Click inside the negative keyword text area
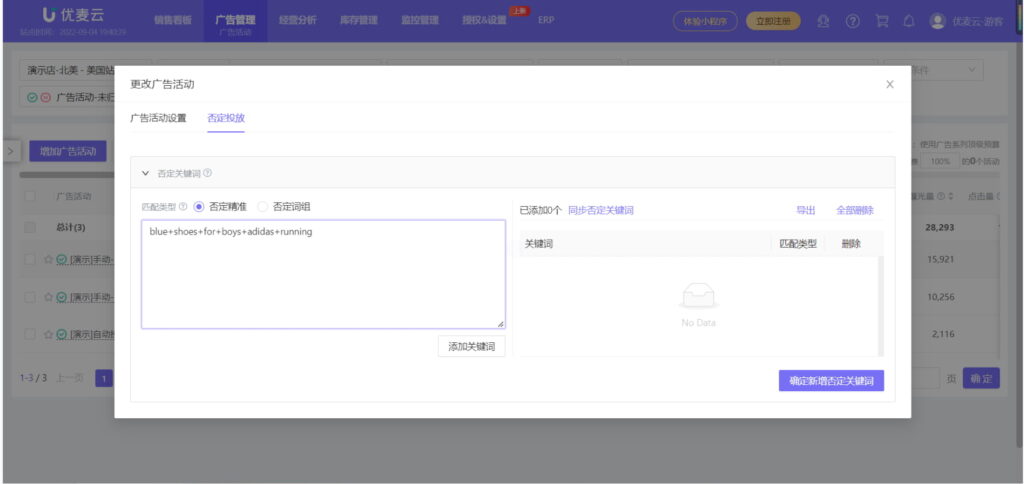 click(x=322, y=275)
